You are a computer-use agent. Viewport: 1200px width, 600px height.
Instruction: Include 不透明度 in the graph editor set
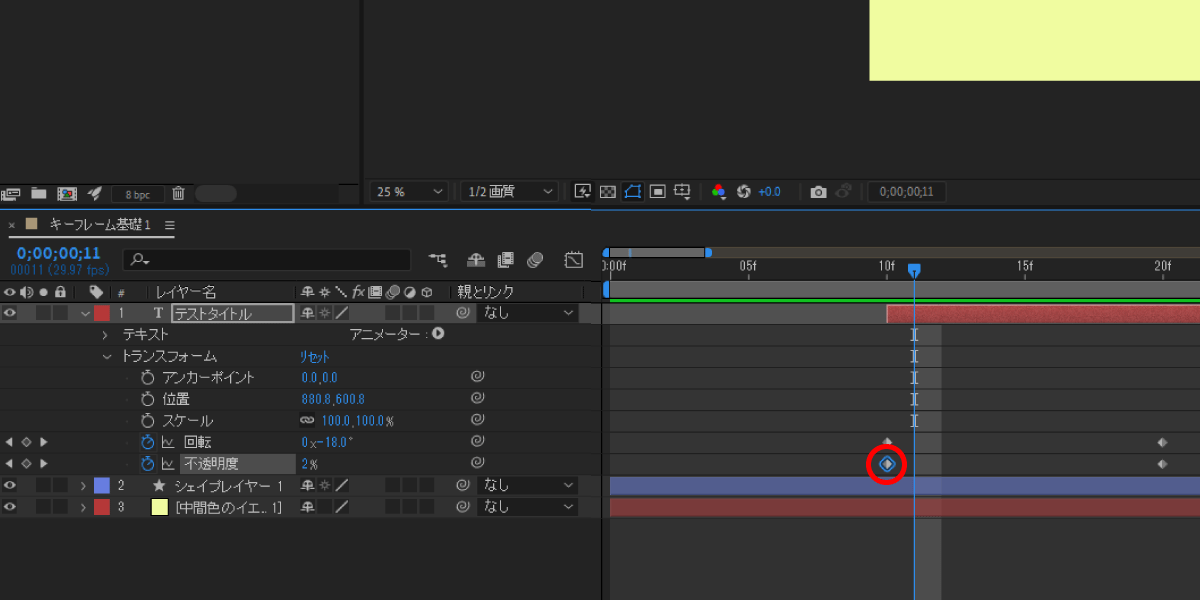168,463
